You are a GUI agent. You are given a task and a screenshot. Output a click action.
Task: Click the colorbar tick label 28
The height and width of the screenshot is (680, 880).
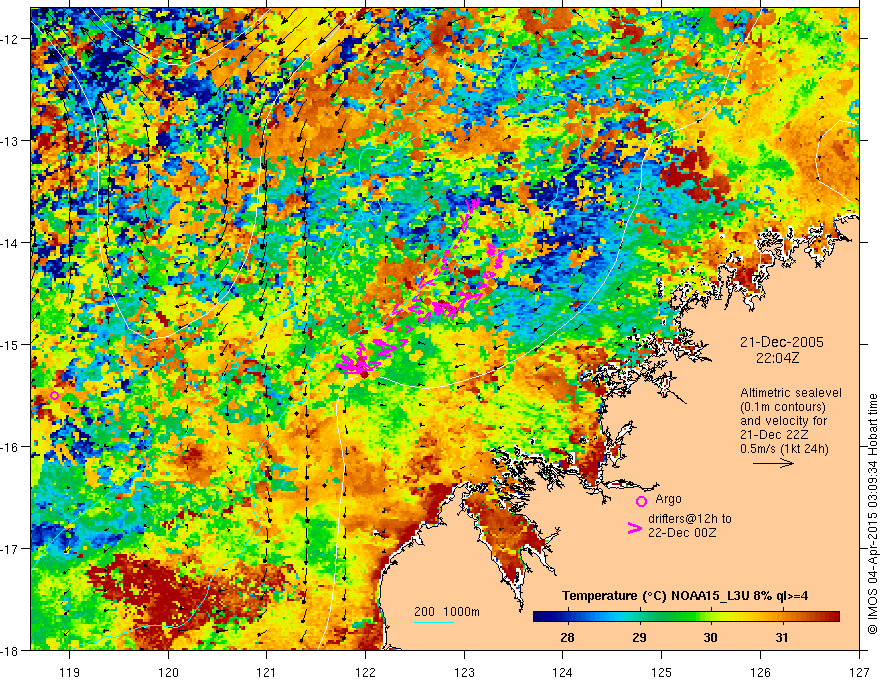coord(567,637)
